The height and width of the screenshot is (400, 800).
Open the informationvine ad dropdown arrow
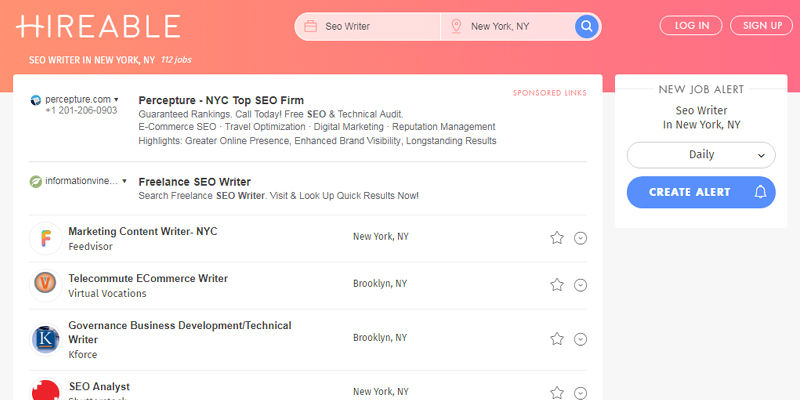[124, 181]
